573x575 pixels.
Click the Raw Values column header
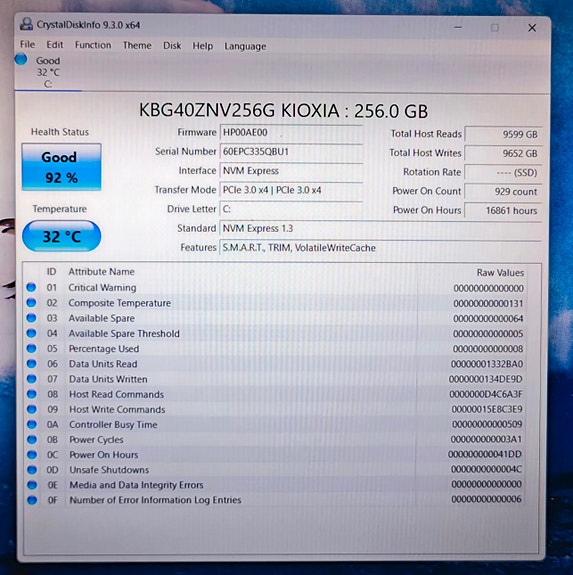pyautogui.click(x=500, y=272)
